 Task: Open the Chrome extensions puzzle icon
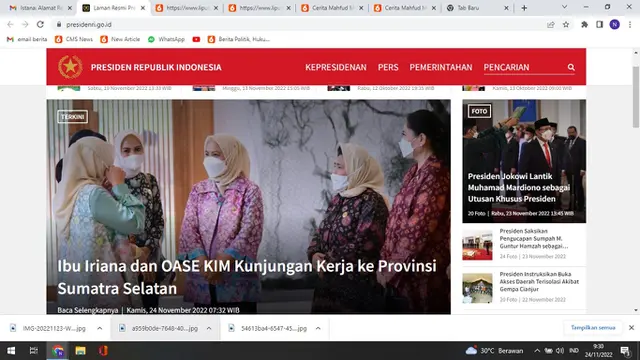(584, 24)
